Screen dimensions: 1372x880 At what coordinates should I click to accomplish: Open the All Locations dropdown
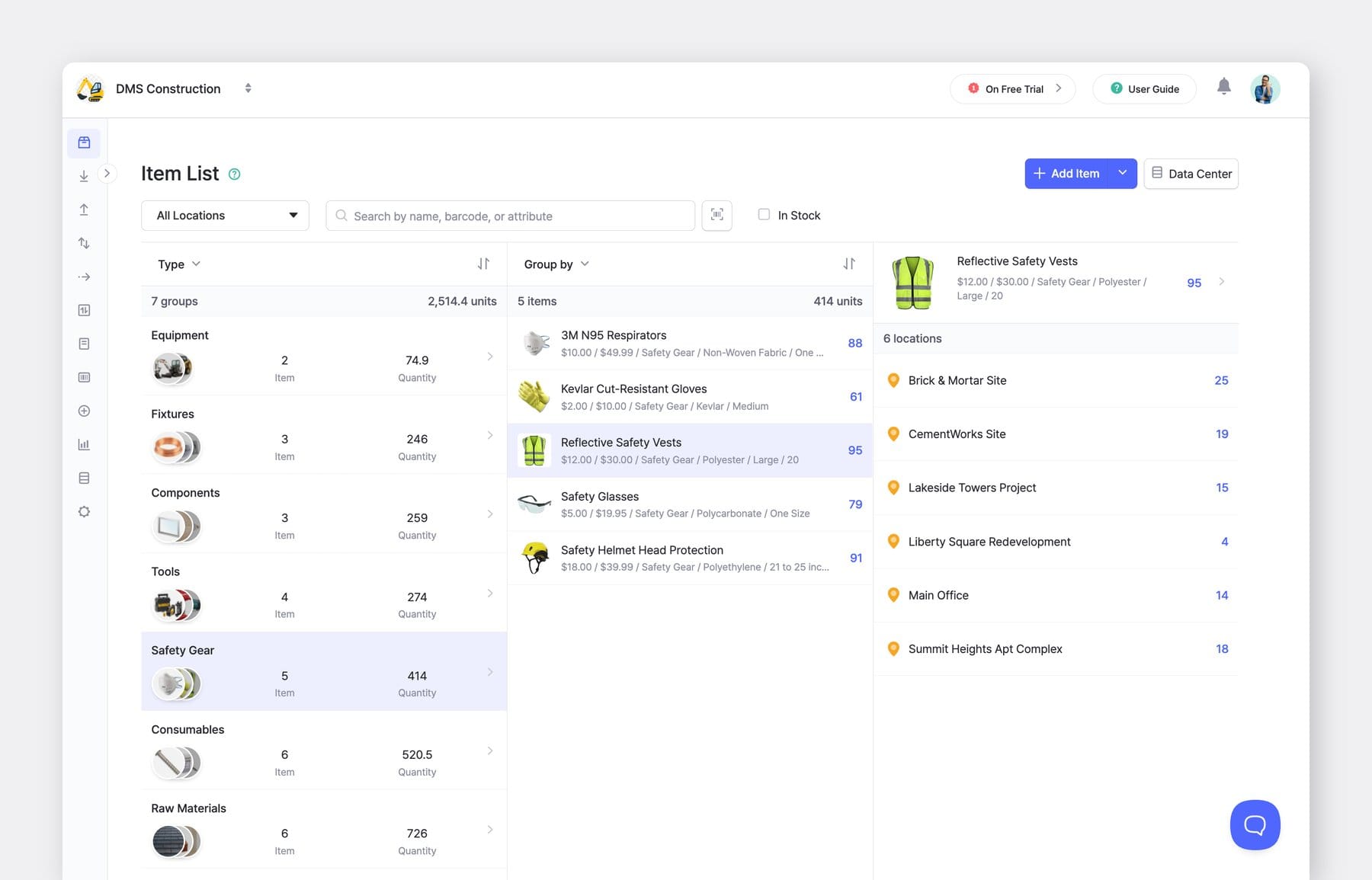(224, 215)
